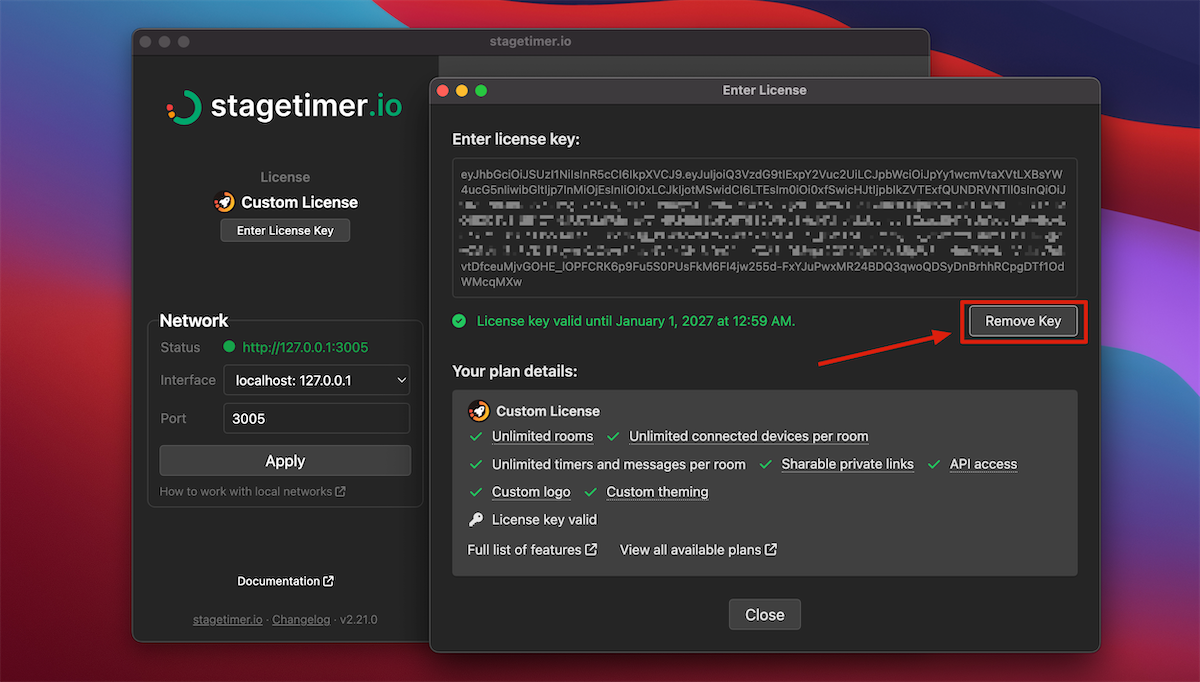Click the checkmark next to "Unlimited rooms"
The image size is (1200, 682).
point(475,436)
